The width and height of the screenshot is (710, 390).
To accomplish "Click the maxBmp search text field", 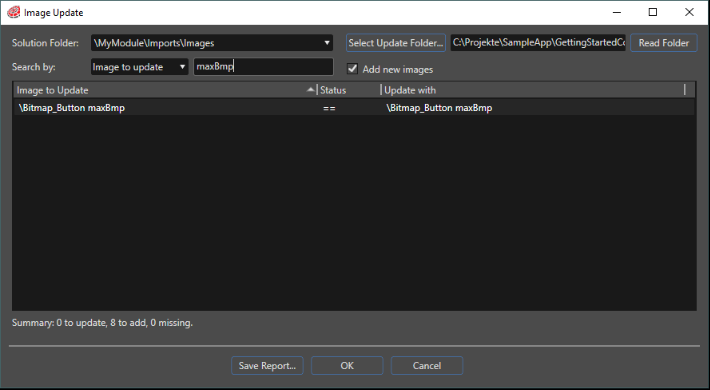I will pos(264,67).
